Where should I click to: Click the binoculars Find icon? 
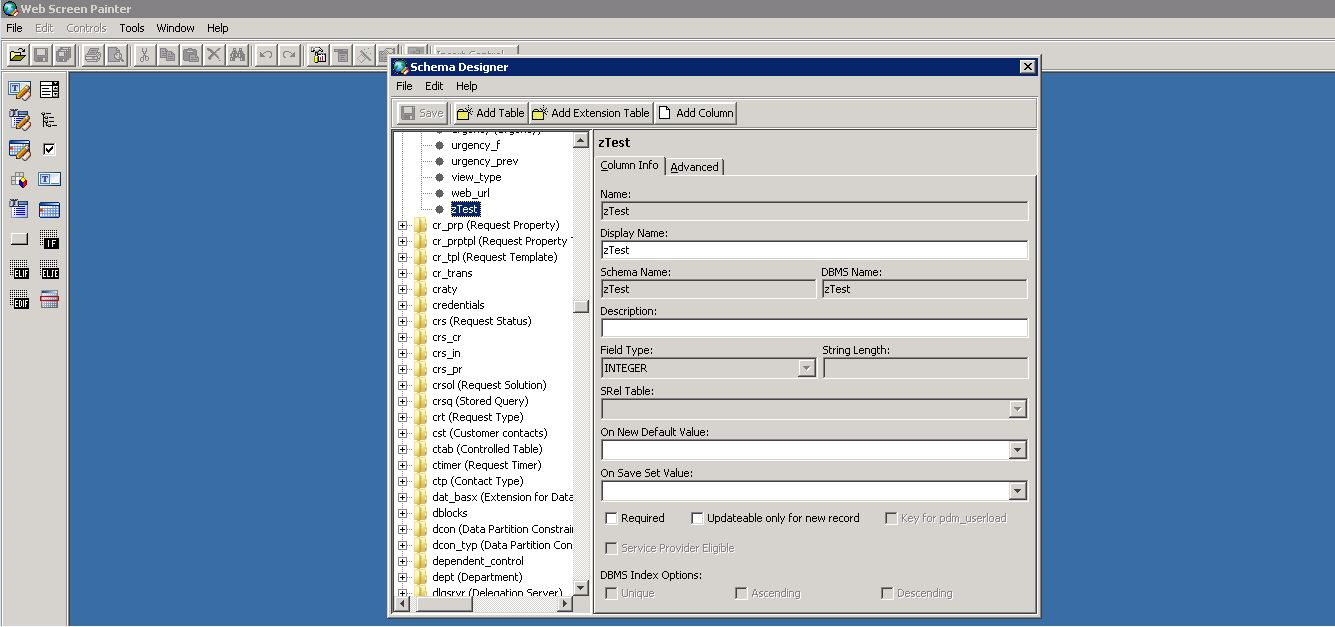pos(238,55)
